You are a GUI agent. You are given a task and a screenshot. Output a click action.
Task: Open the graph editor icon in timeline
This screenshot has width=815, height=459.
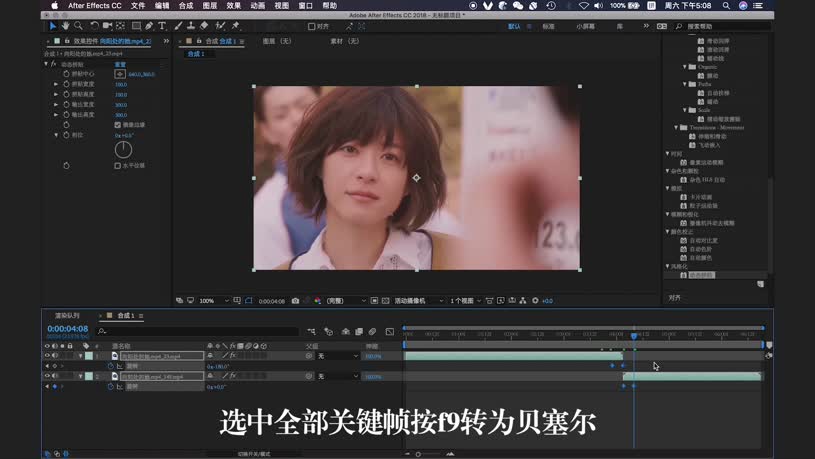tap(390, 331)
